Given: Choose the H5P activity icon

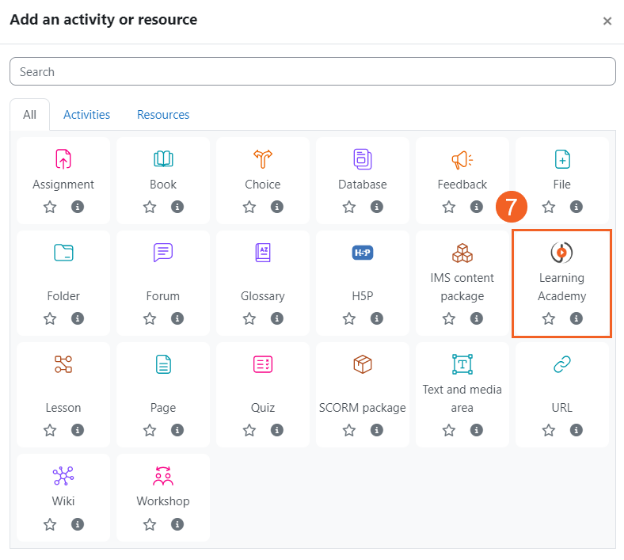Looking at the screenshot, I should click(x=362, y=252).
